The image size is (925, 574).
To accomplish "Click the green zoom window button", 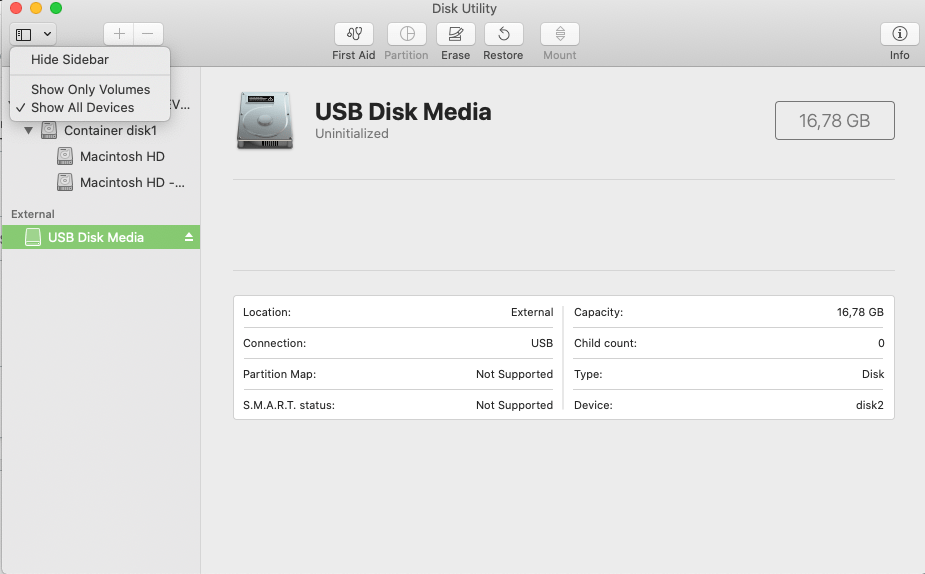I will point(56,8).
